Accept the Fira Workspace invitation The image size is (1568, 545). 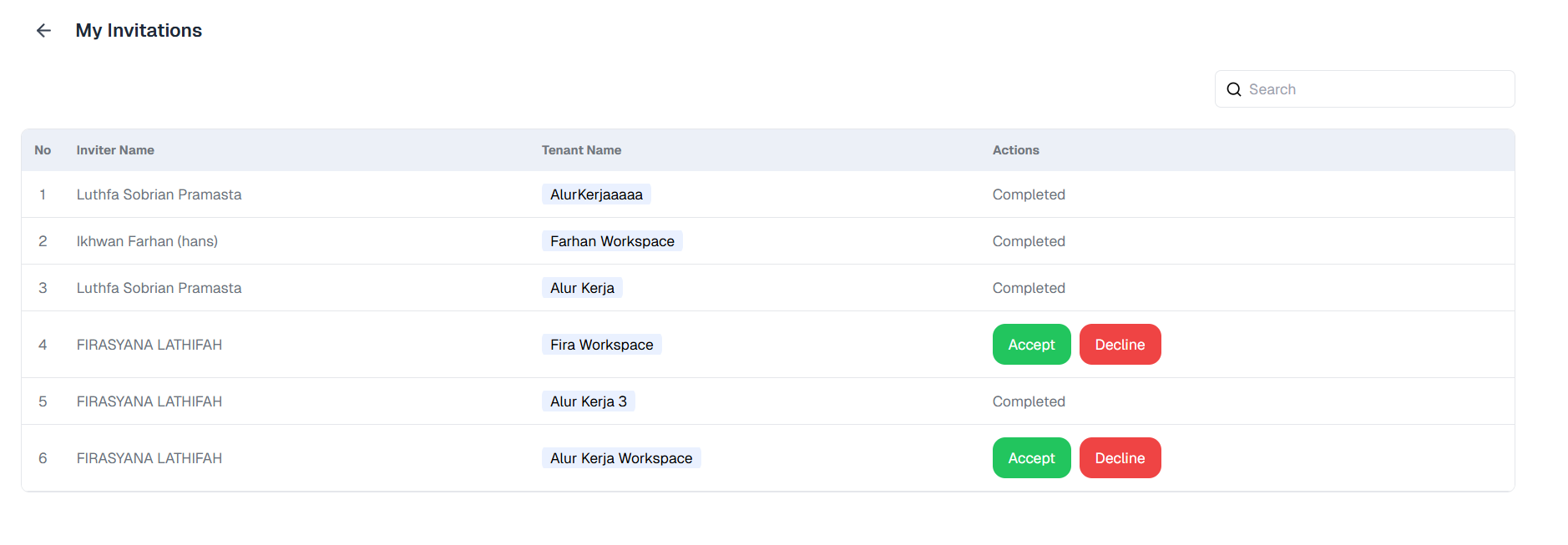click(1031, 344)
